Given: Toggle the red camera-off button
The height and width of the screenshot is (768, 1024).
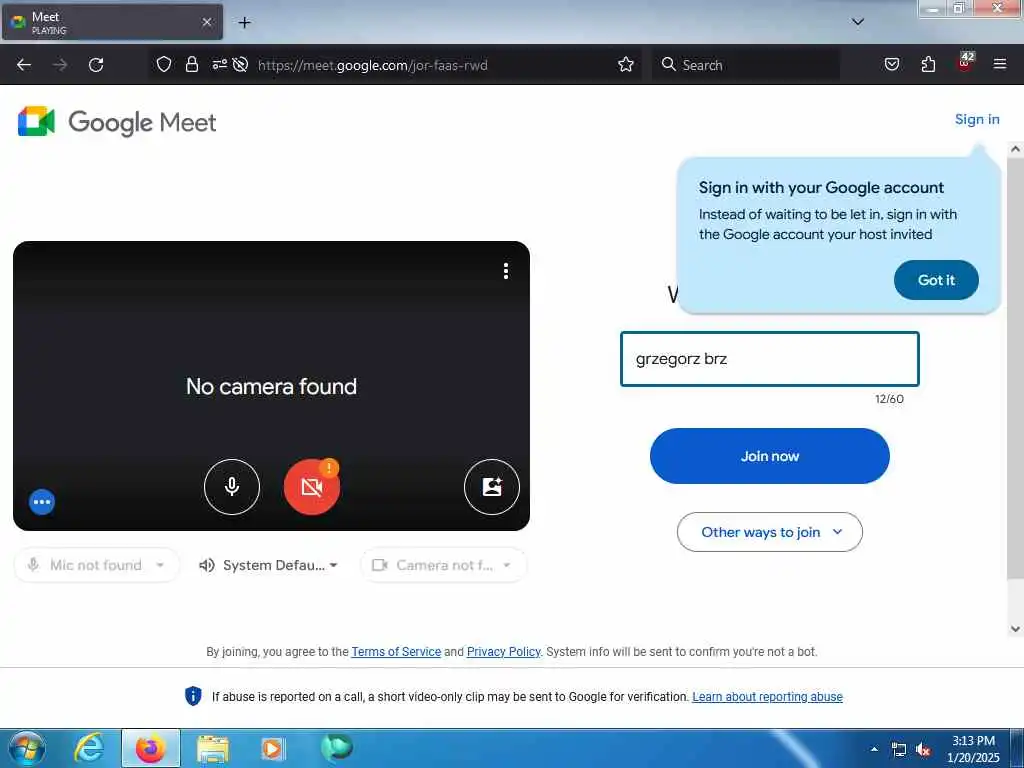Looking at the screenshot, I should click(x=312, y=487).
